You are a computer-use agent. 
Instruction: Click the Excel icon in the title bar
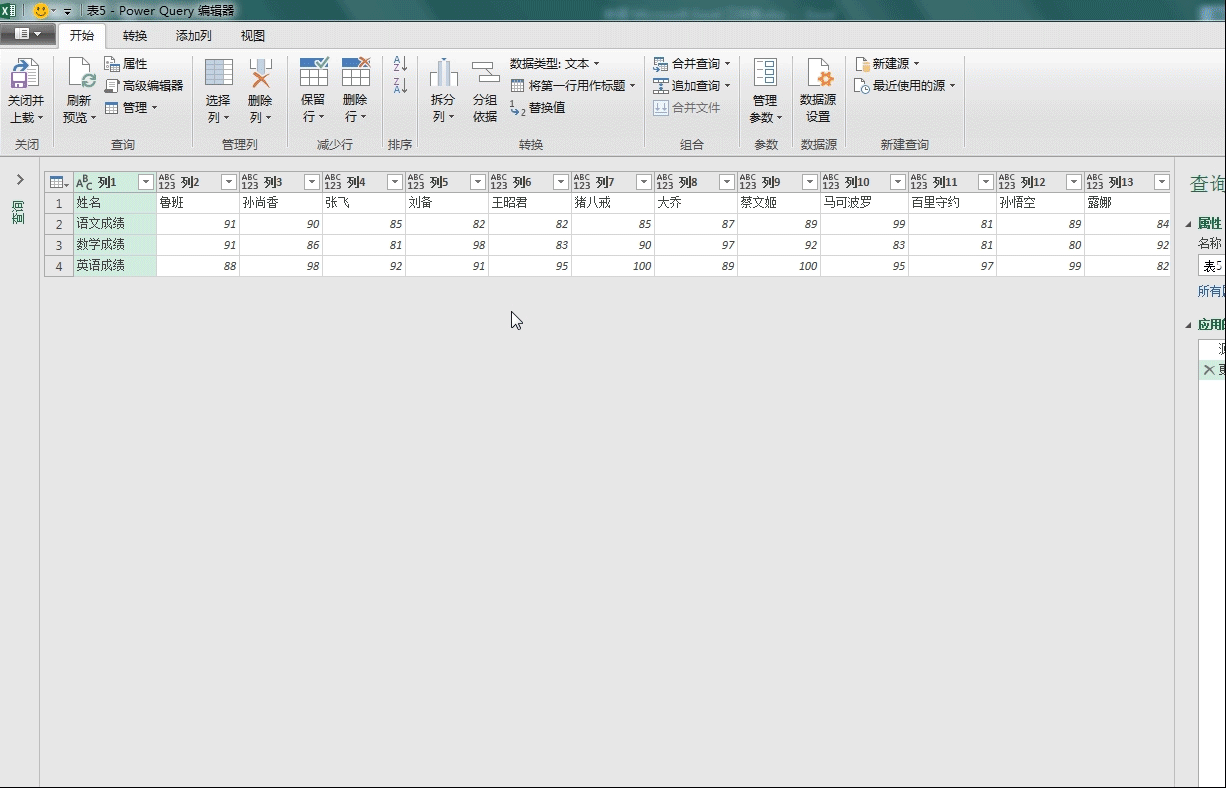point(10,10)
